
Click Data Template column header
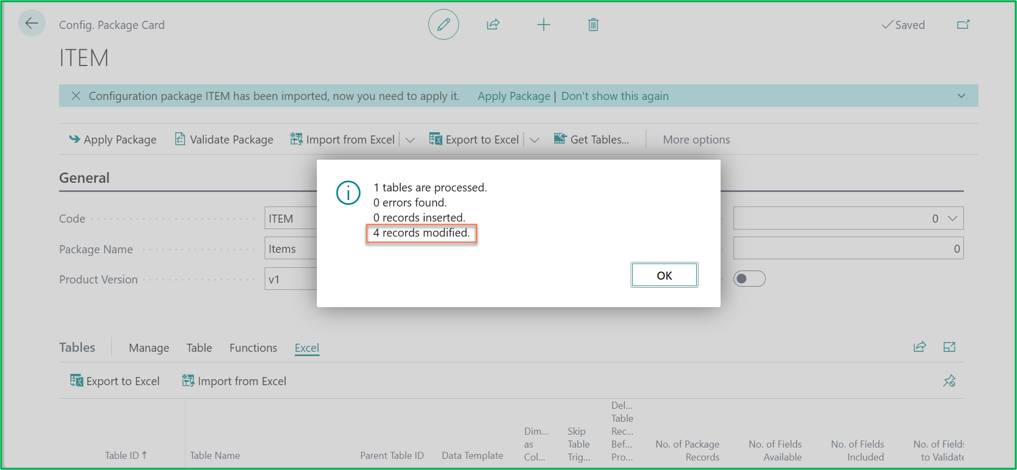click(x=472, y=455)
